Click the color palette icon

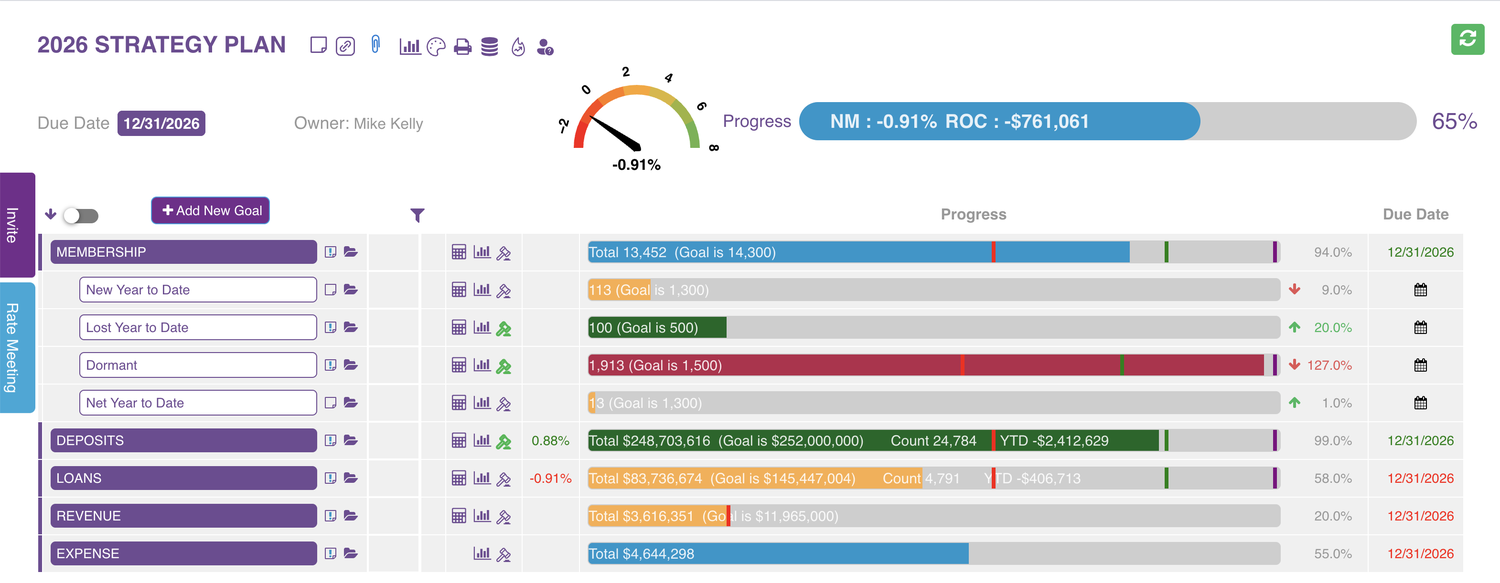(435, 46)
